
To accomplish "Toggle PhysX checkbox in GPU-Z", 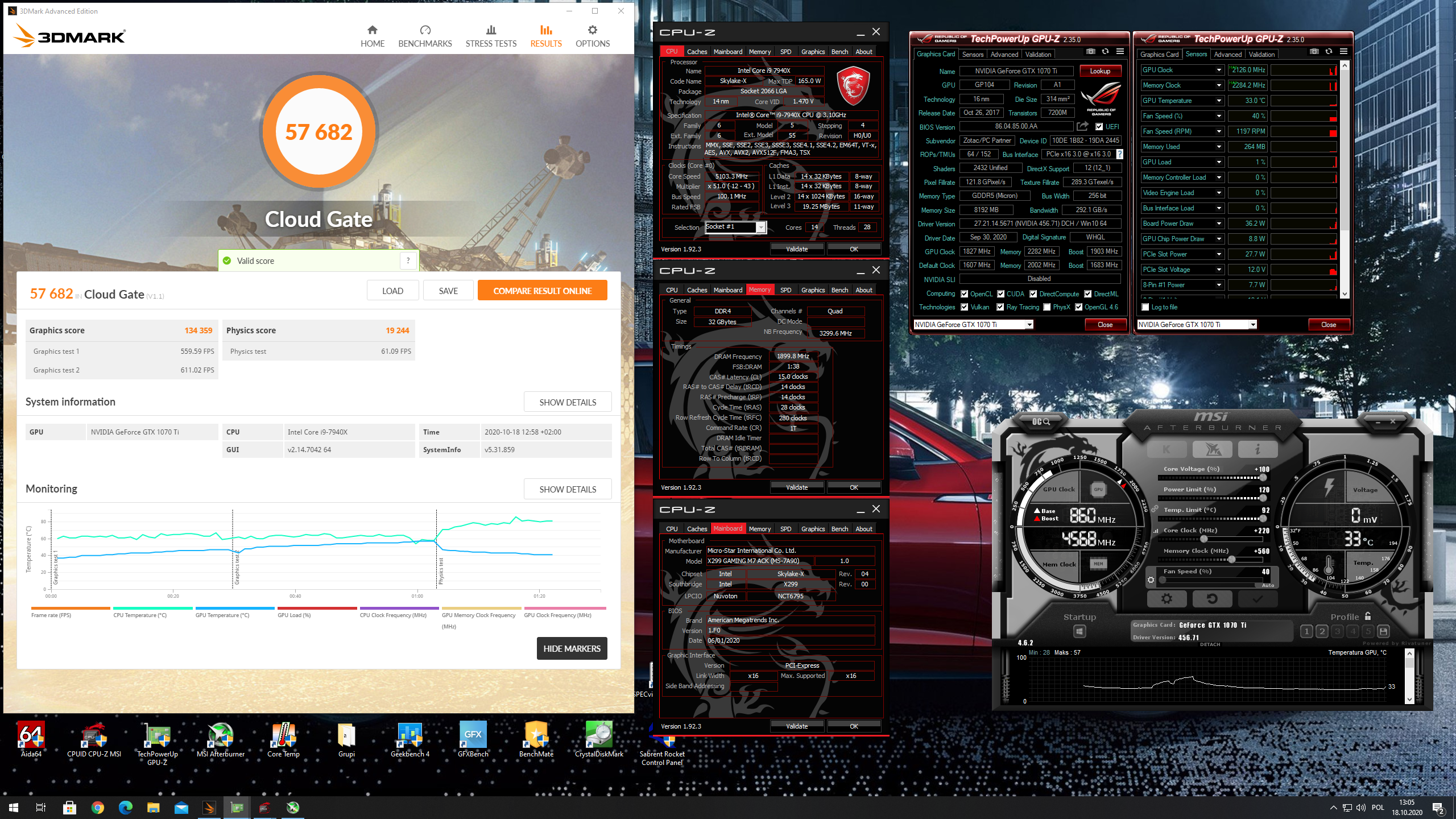I will [x=1046, y=307].
